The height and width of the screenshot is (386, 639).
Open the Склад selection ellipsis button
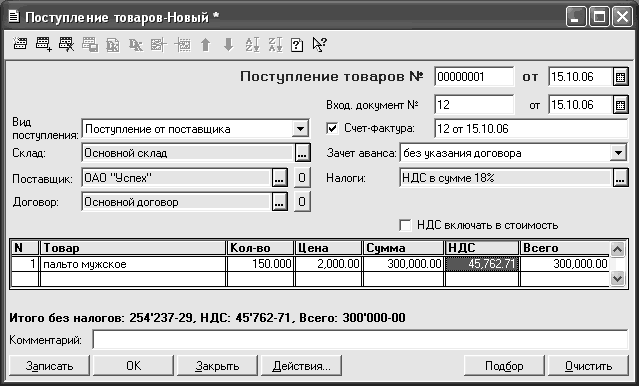pyautogui.click(x=302, y=153)
